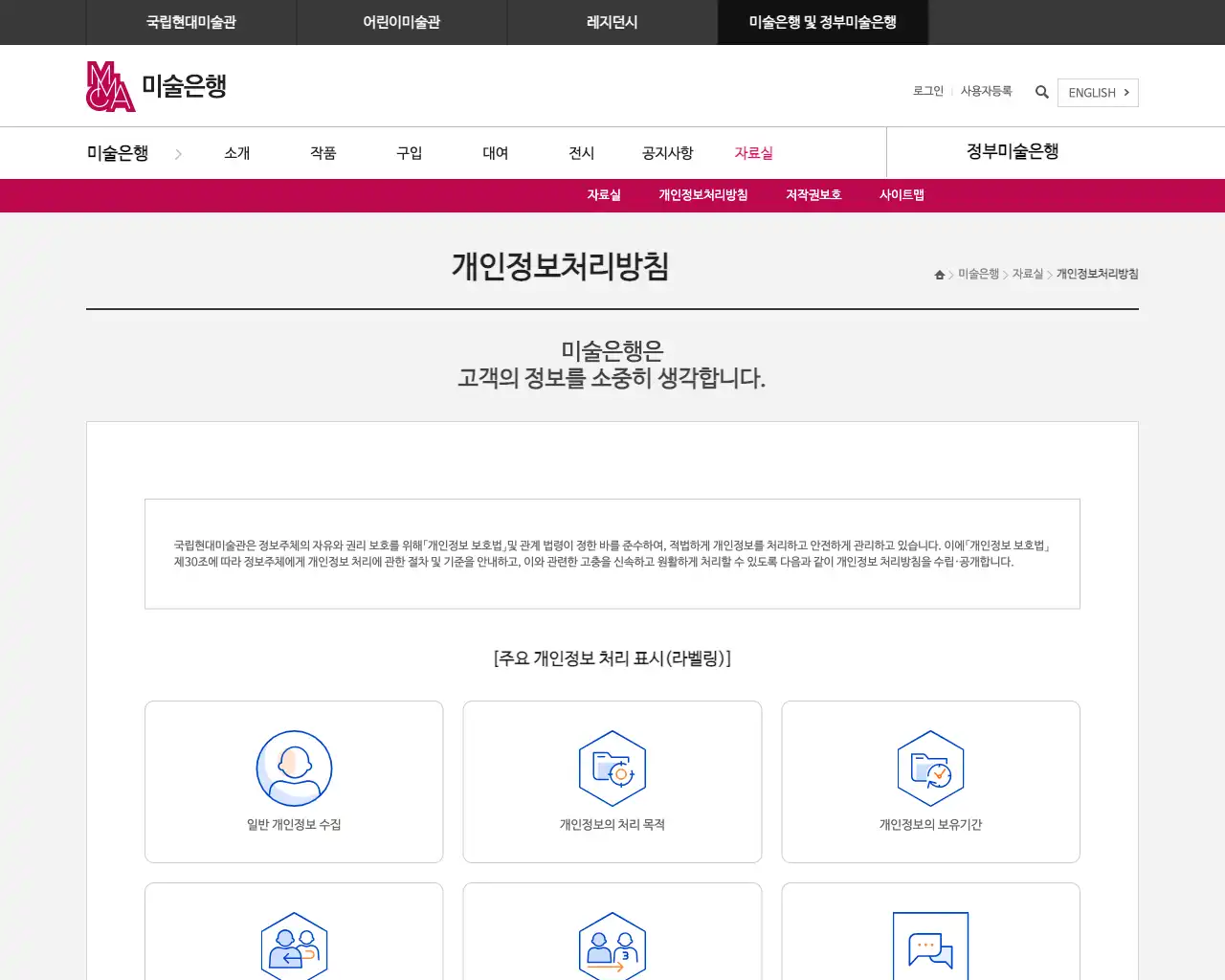Open the 국립현대미술관 top tab

pyautogui.click(x=191, y=22)
